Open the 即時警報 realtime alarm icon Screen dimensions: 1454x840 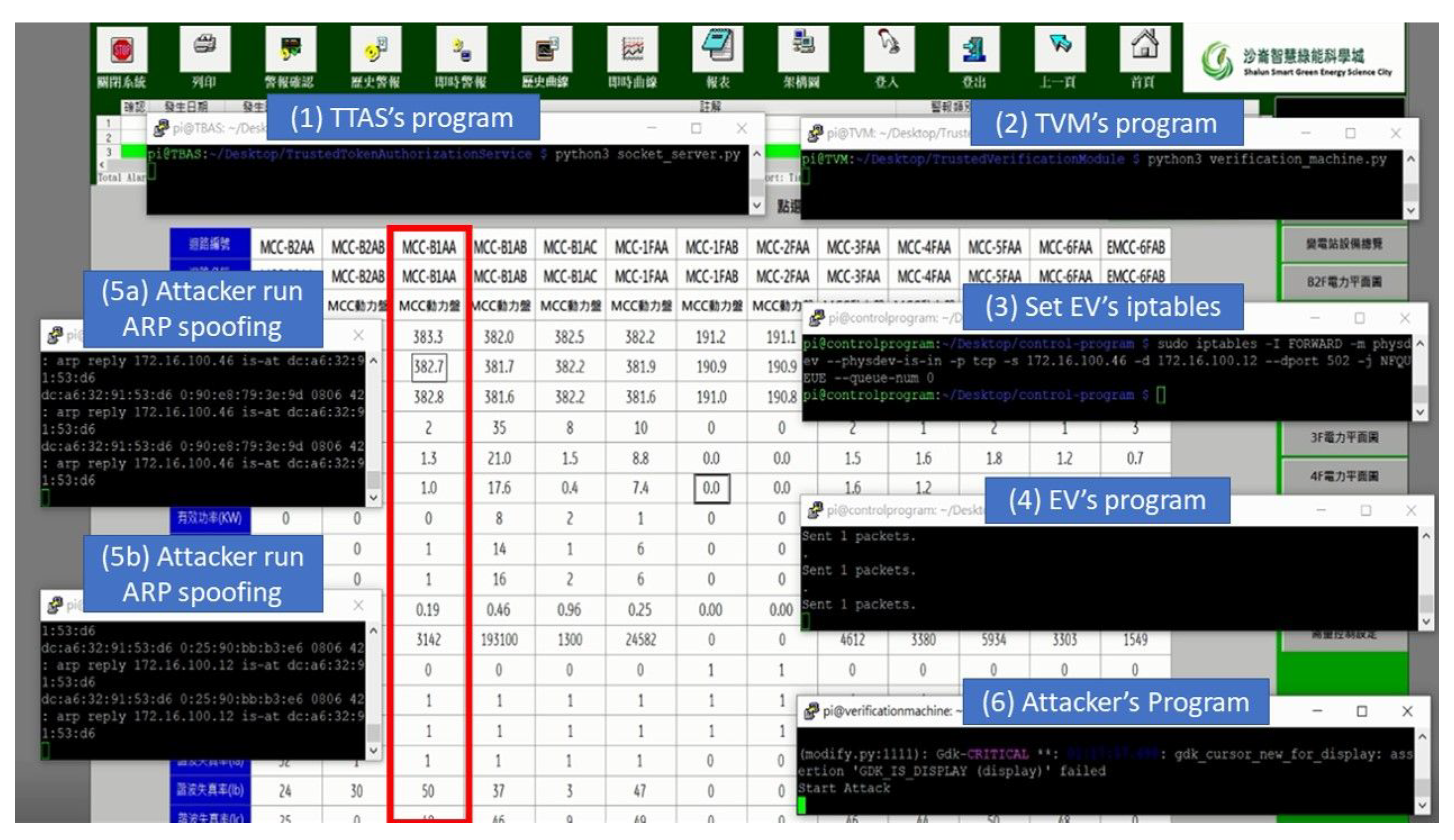pos(461,49)
